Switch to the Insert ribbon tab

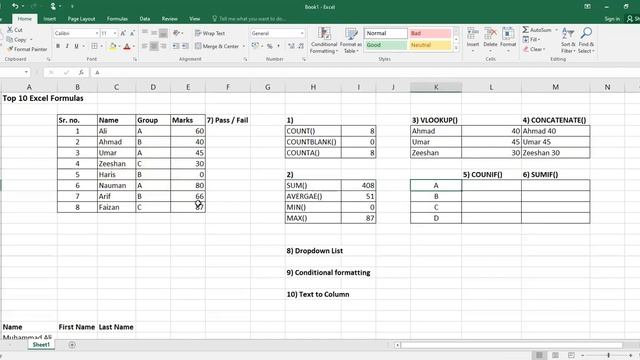tap(49, 19)
